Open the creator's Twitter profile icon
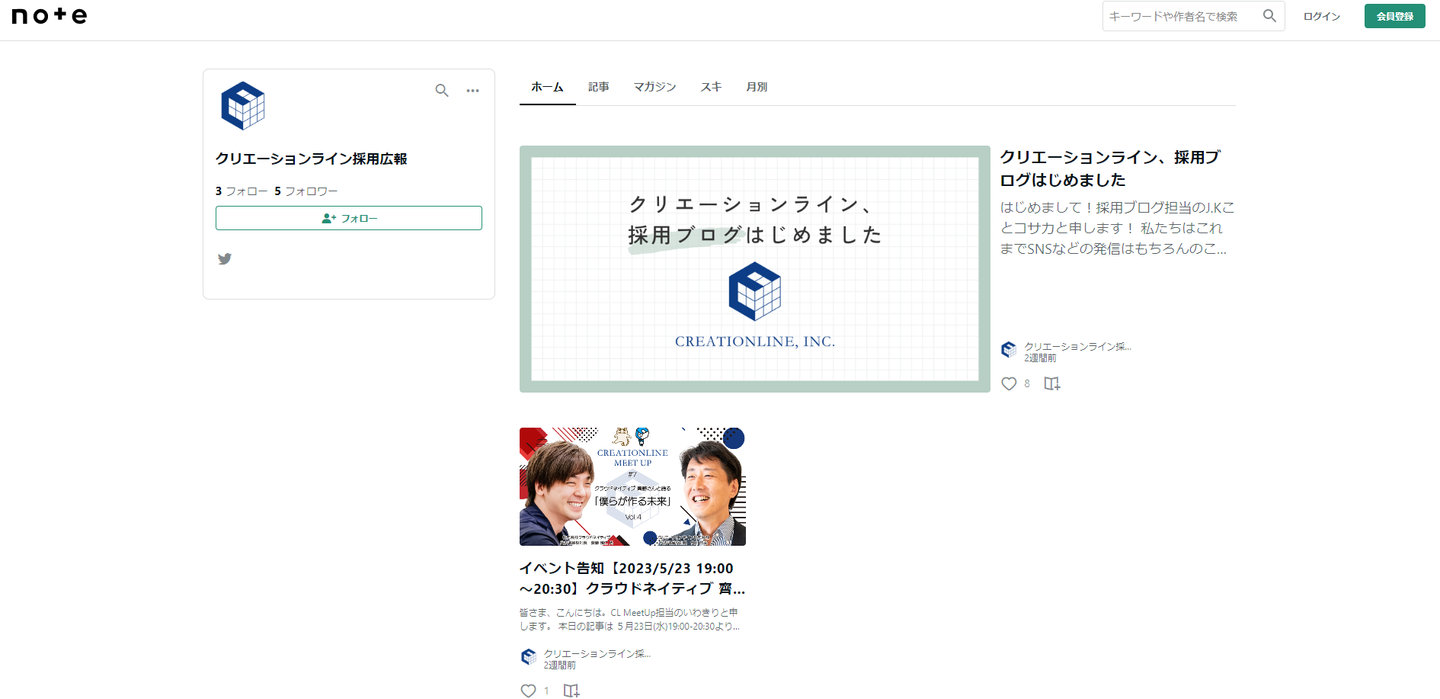Screen dimensions: 1440x699 pos(225,259)
